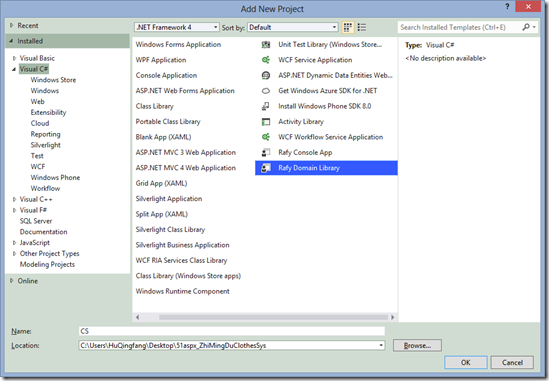Select Split App (XAML) template
Image resolution: width=549 pixels, height=381 pixels.
tap(162, 214)
